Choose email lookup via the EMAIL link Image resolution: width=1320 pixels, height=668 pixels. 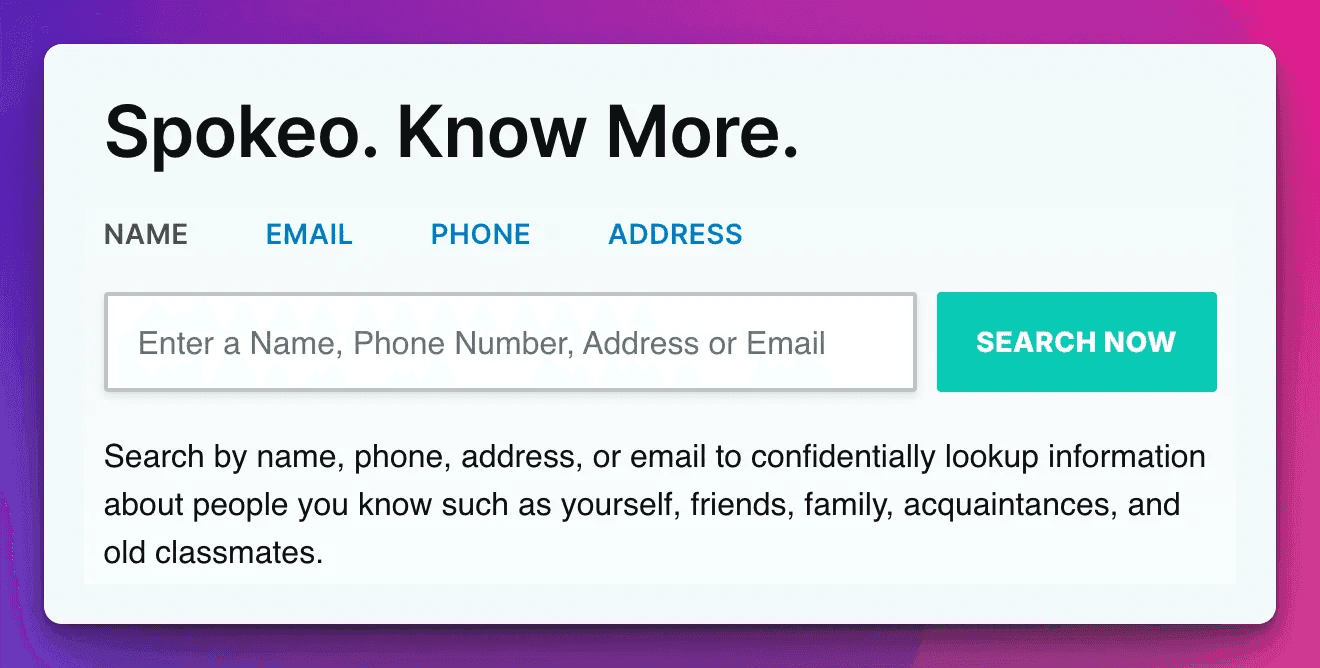click(x=309, y=235)
